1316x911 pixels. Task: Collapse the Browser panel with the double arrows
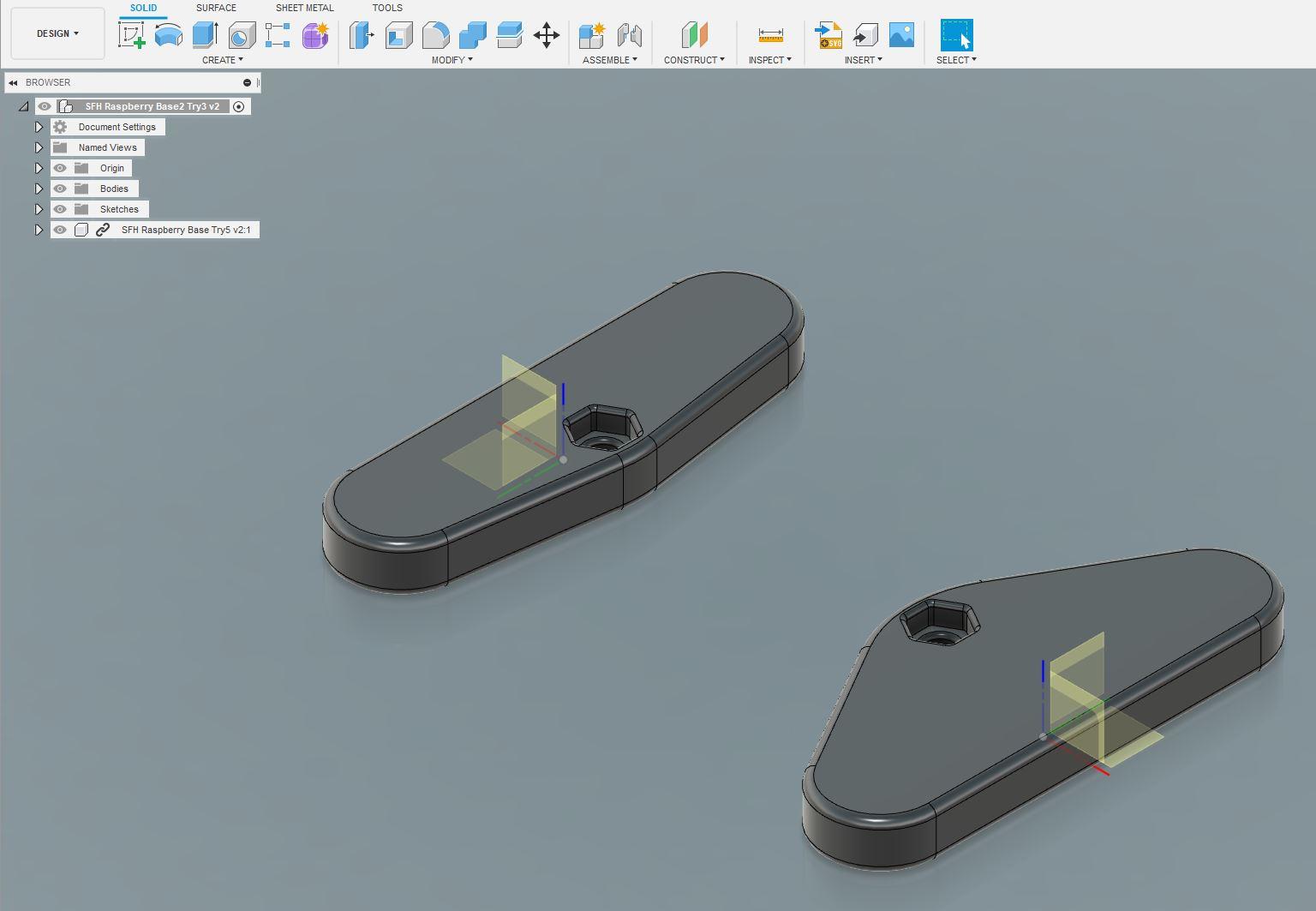click(x=14, y=82)
